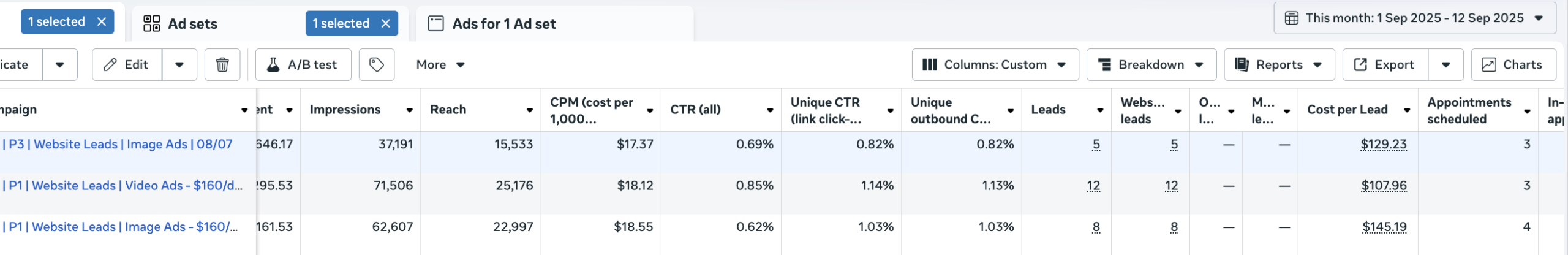Switch to the Ad sets tab

192,24
